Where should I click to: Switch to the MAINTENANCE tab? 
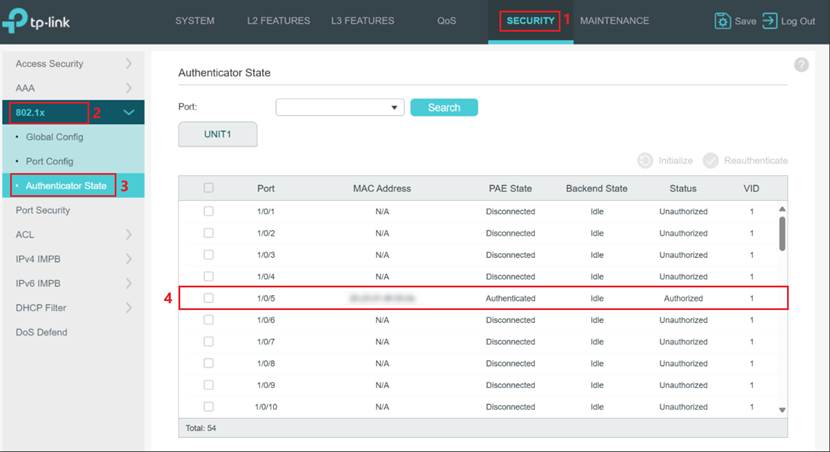coord(614,21)
